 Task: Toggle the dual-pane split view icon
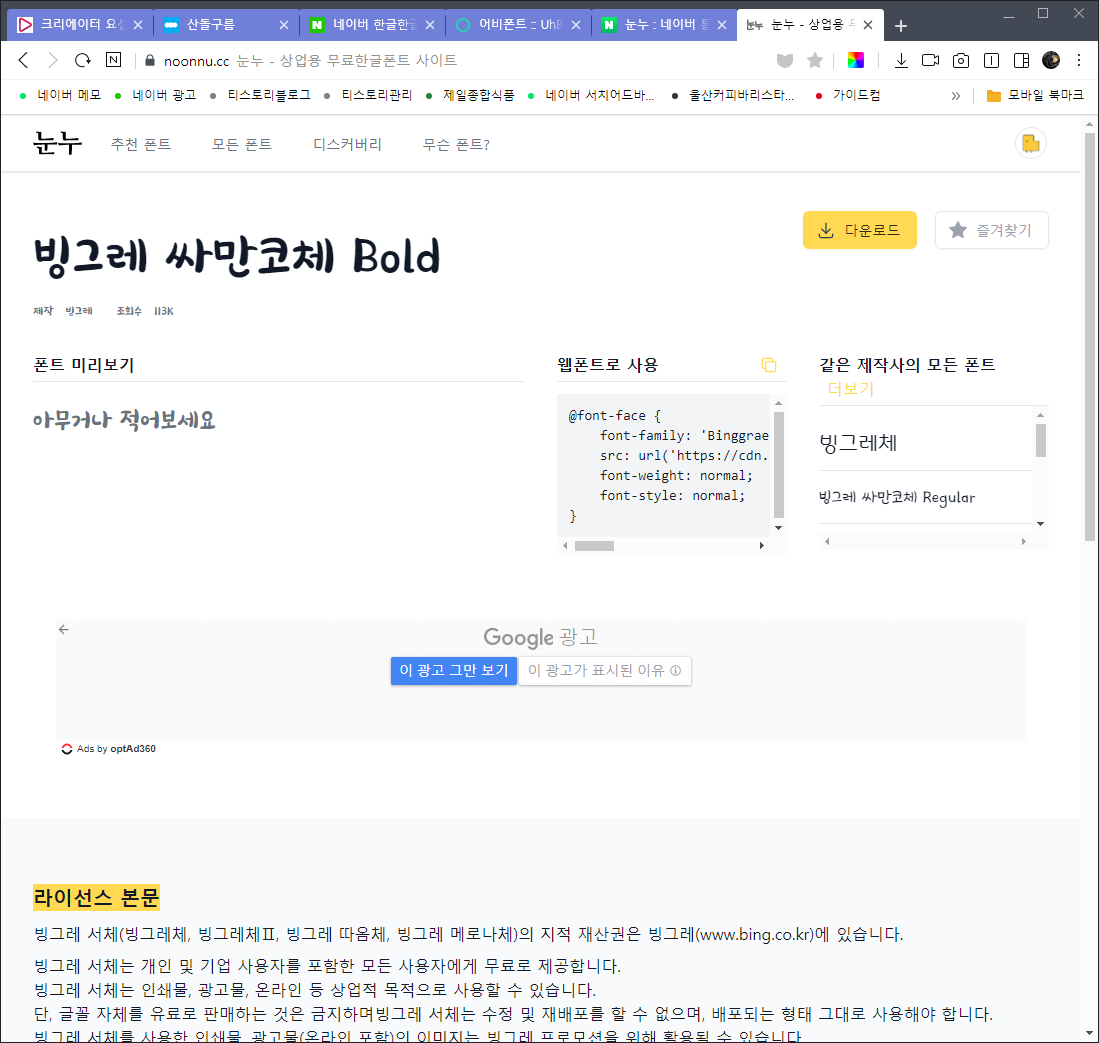point(1021,61)
